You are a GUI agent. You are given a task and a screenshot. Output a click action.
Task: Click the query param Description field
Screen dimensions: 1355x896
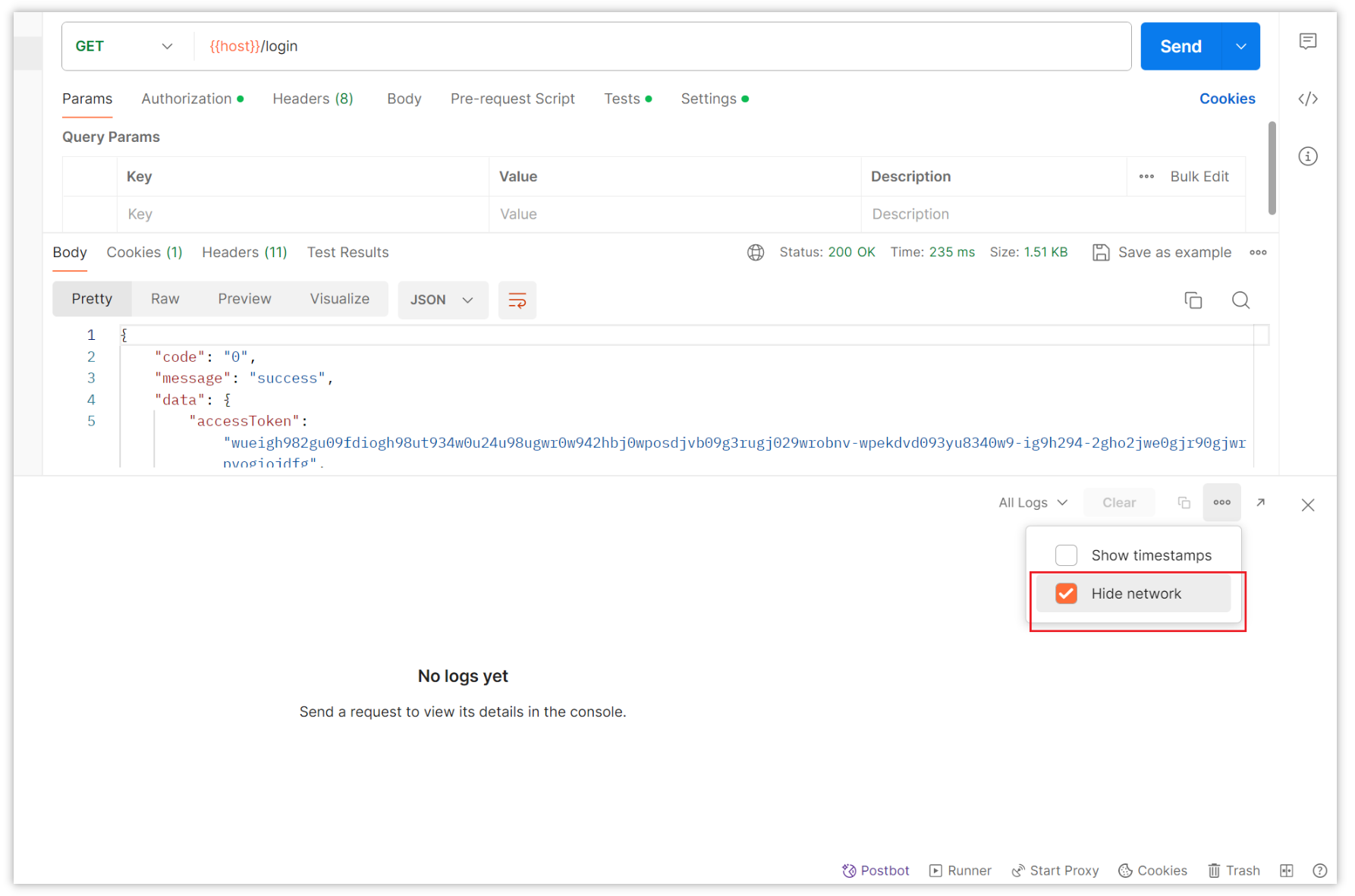coord(1052,215)
